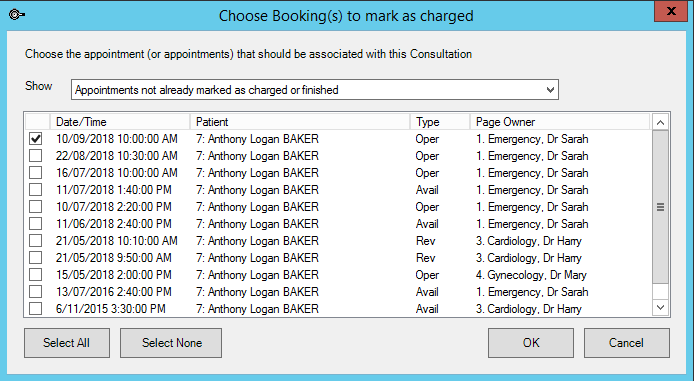Click the Rev type in the 9:50:00 AM row
The width and height of the screenshot is (694, 381).
tap(425, 258)
